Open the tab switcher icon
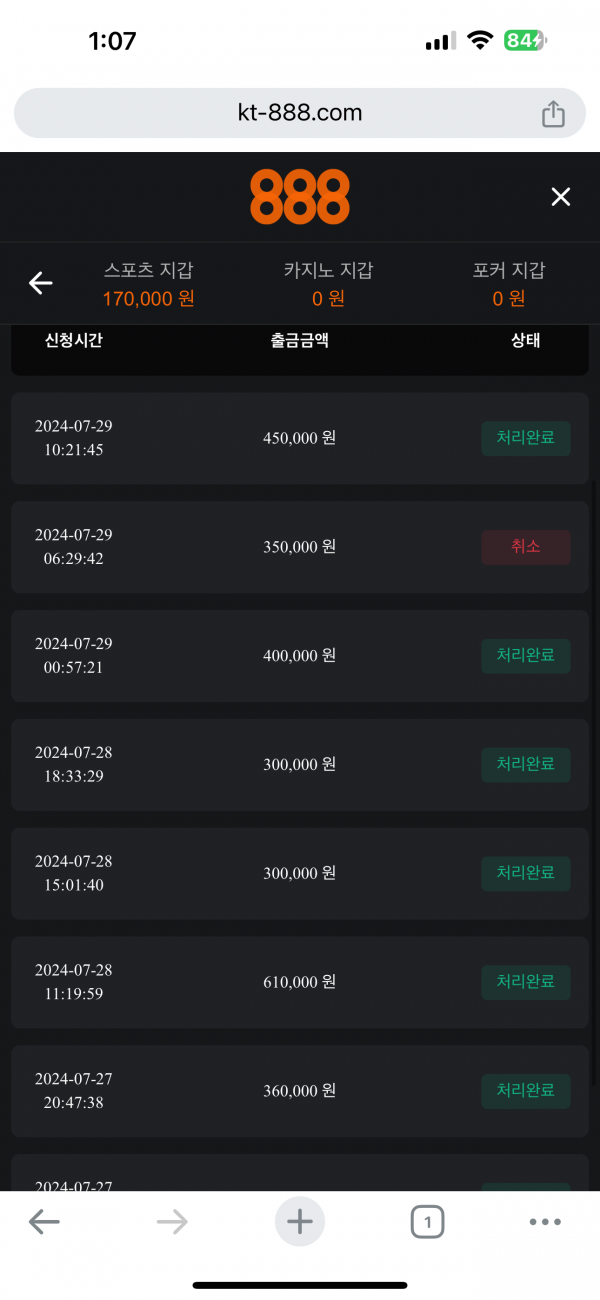The width and height of the screenshot is (600, 1300). [427, 1221]
